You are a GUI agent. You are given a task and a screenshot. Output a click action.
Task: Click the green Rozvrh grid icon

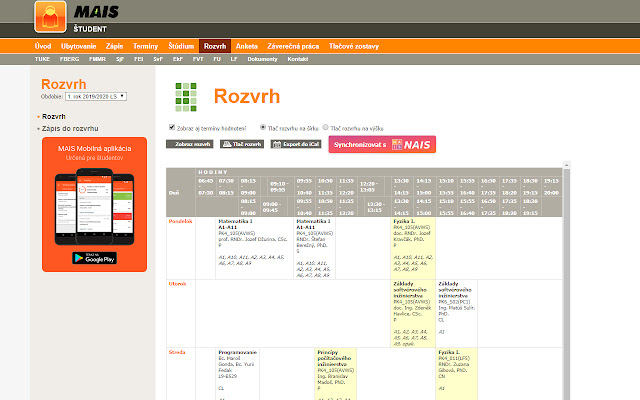[x=186, y=97]
